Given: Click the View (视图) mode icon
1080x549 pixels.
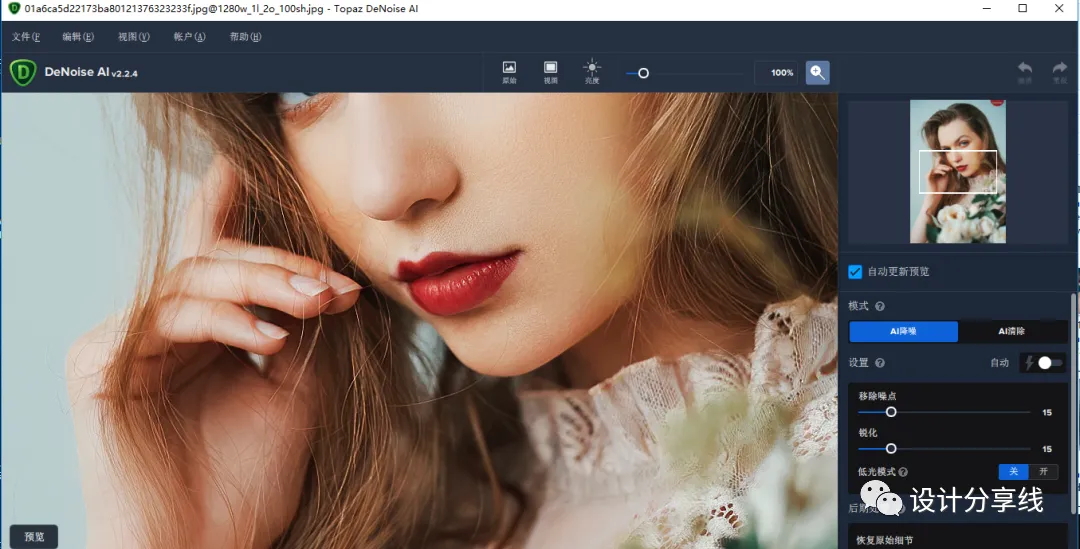Looking at the screenshot, I should (550, 71).
